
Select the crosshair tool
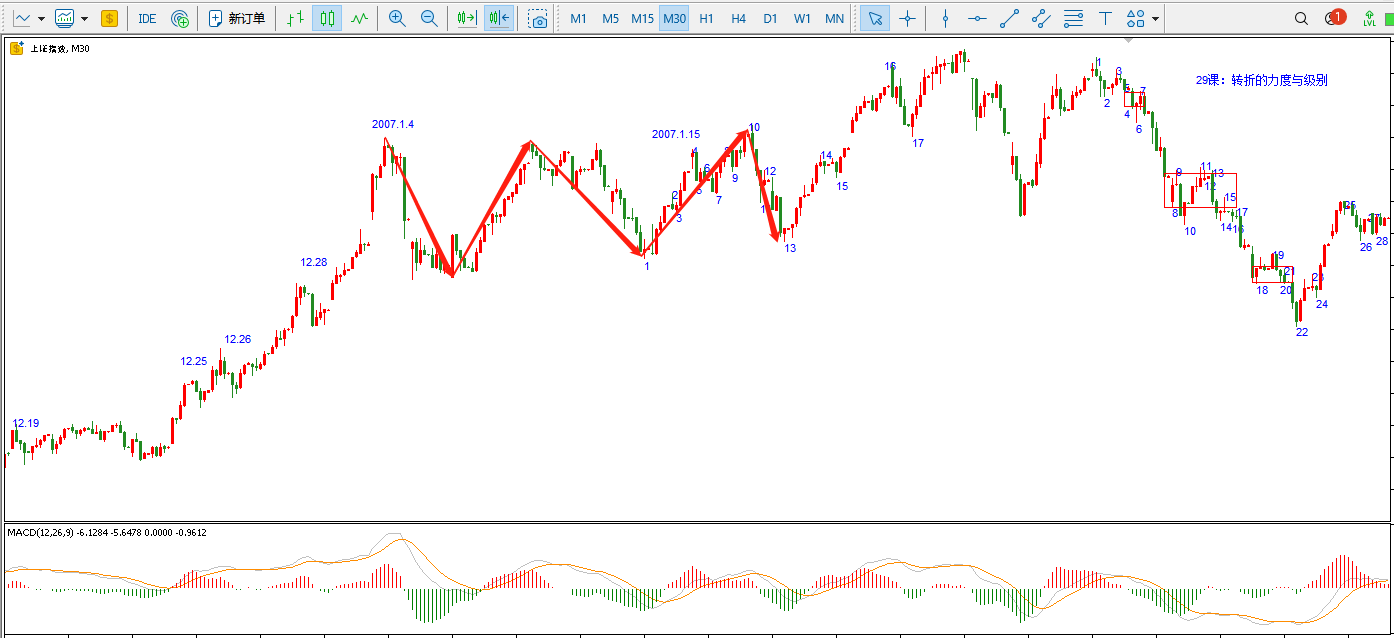coord(907,18)
